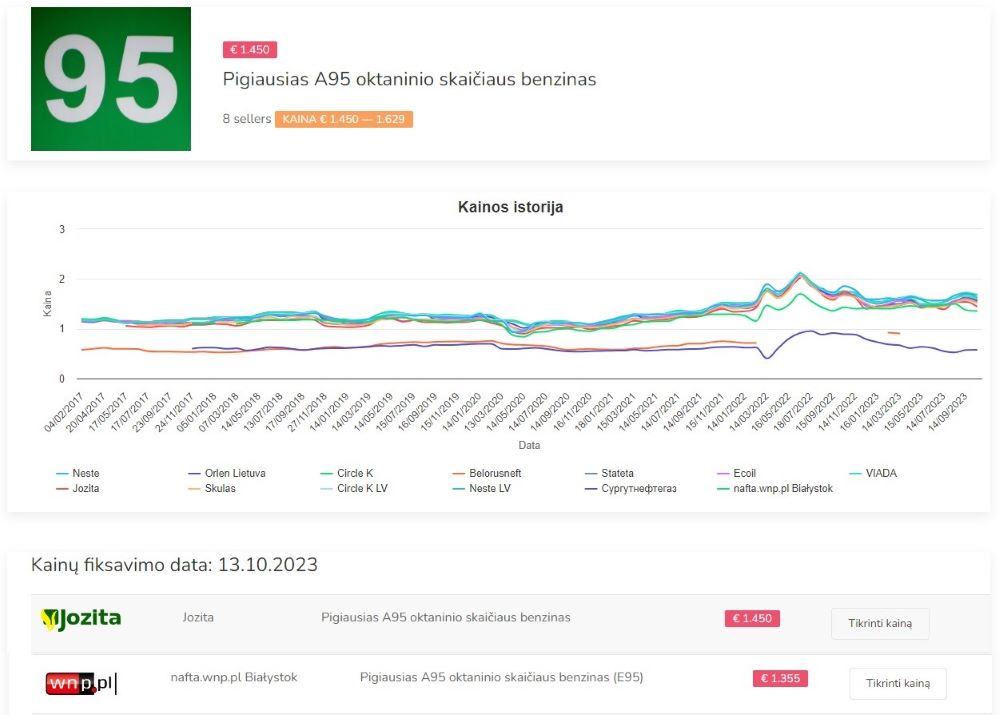This screenshot has height=715, width=1000.
Task: Click the € 1.355 price badge
Action: point(780,679)
